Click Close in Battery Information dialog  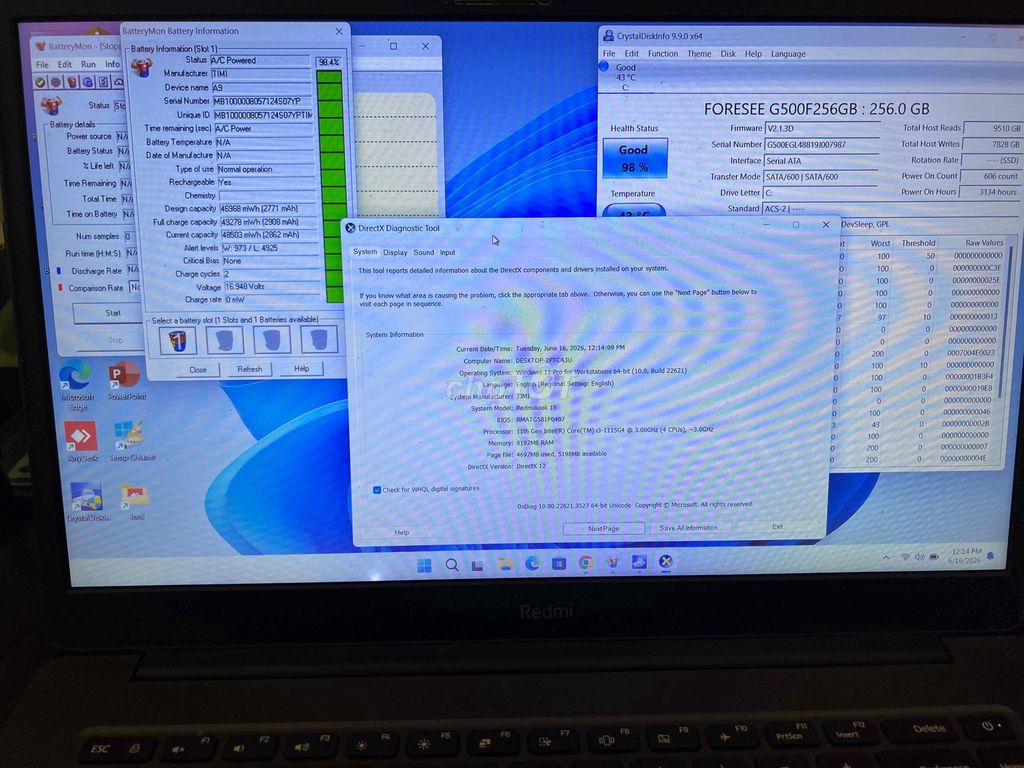click(x=198, y=370)
